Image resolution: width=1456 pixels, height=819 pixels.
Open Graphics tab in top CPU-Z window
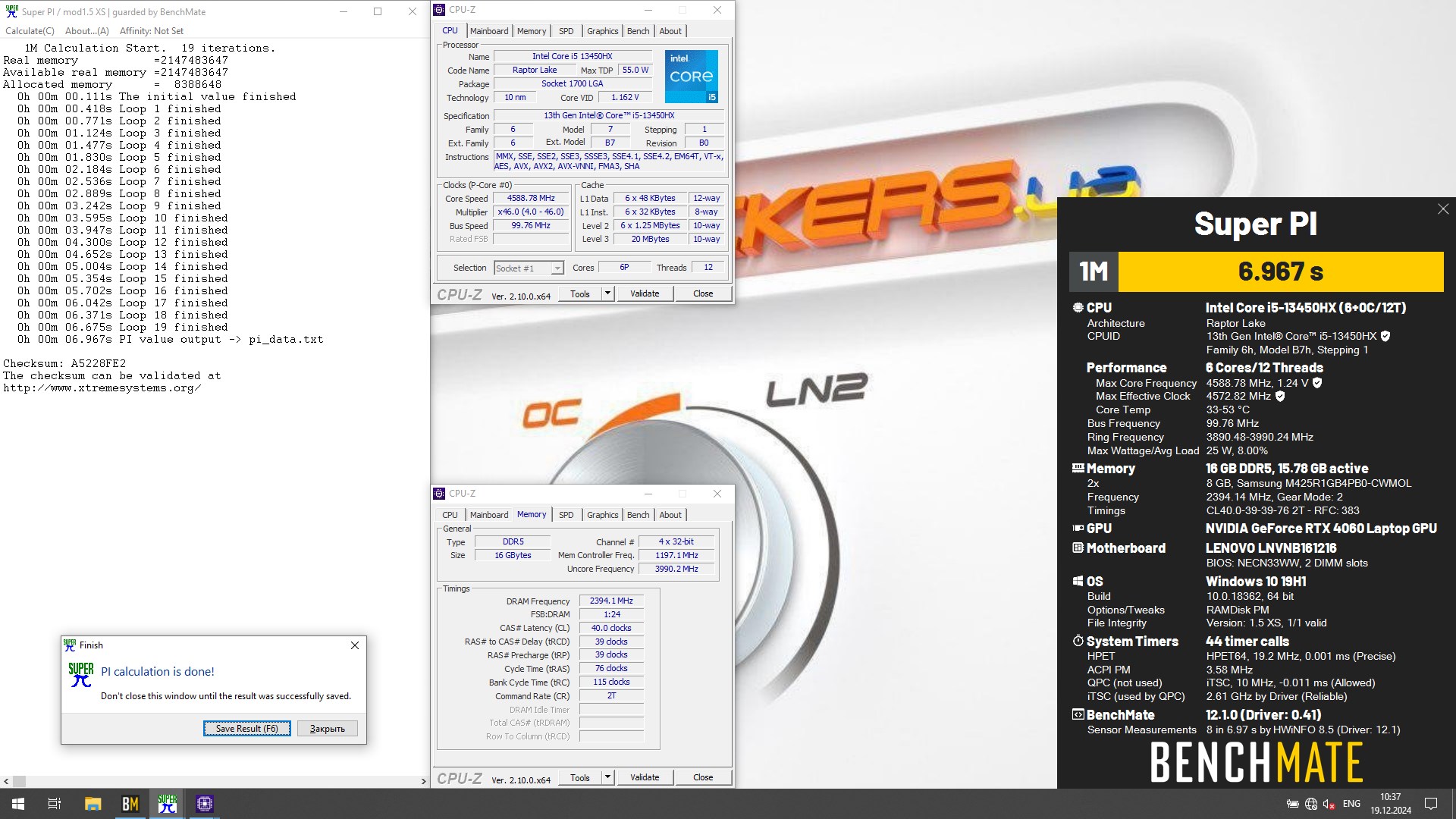point(603,31)
